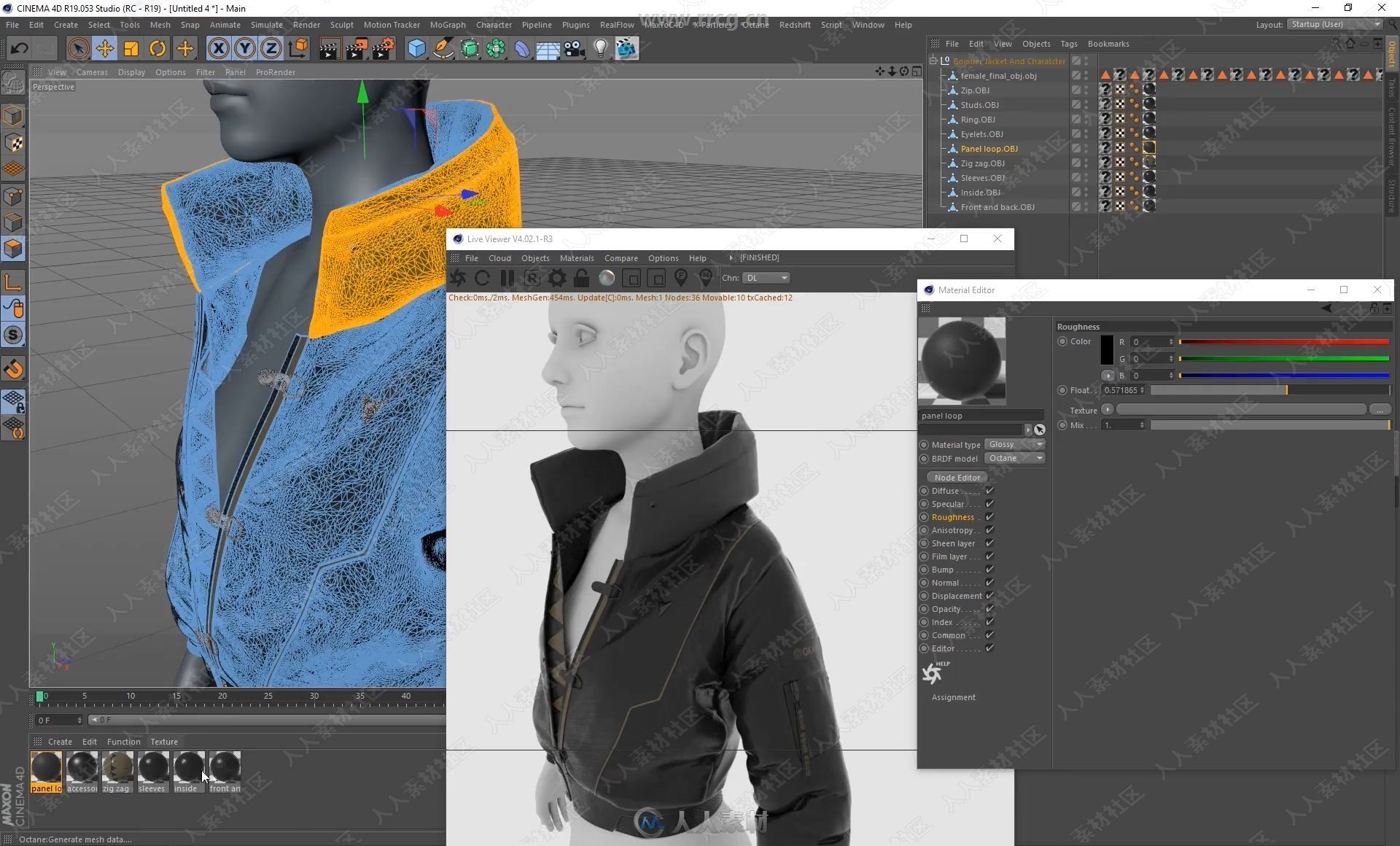
Task: Open the Spline Pen tool
Action: 443,49
